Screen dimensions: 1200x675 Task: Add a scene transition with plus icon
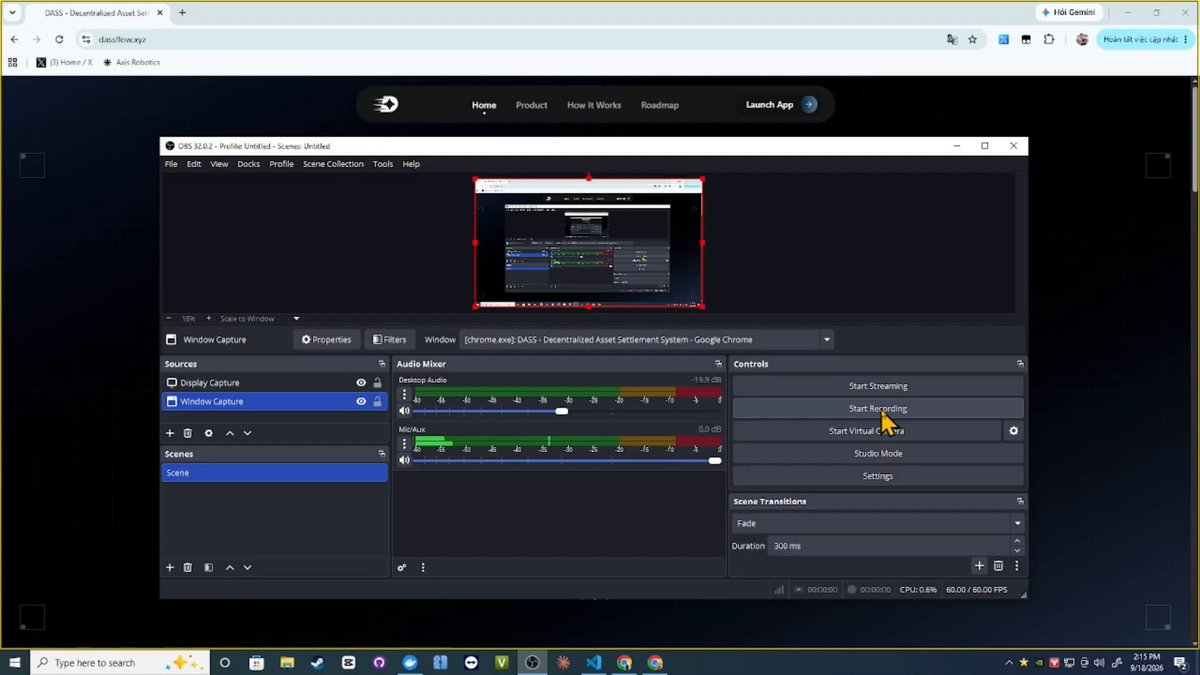point(979,566)
